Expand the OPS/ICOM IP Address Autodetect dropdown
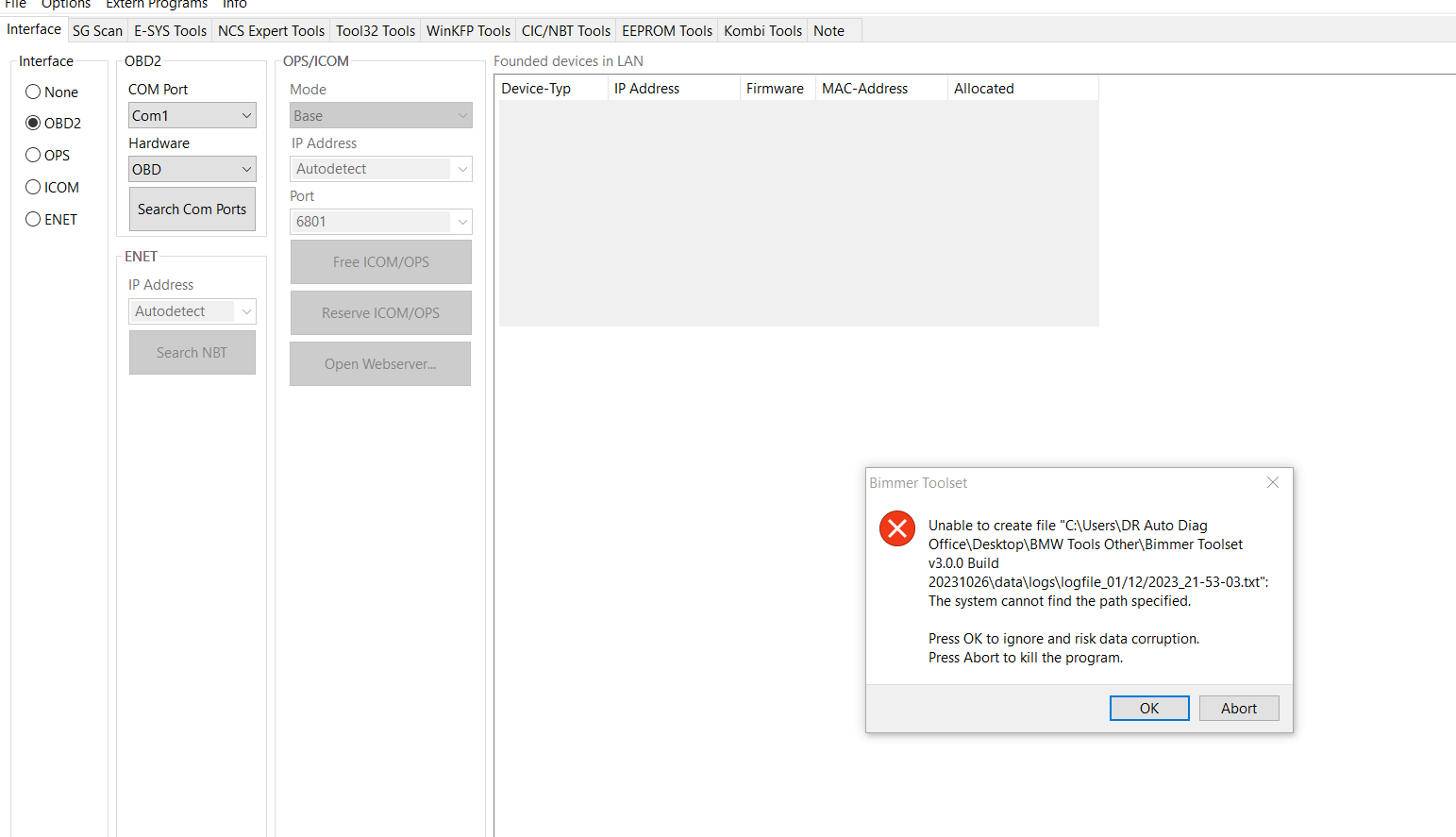Screen dimensions: 1456x837 point(381,169)
